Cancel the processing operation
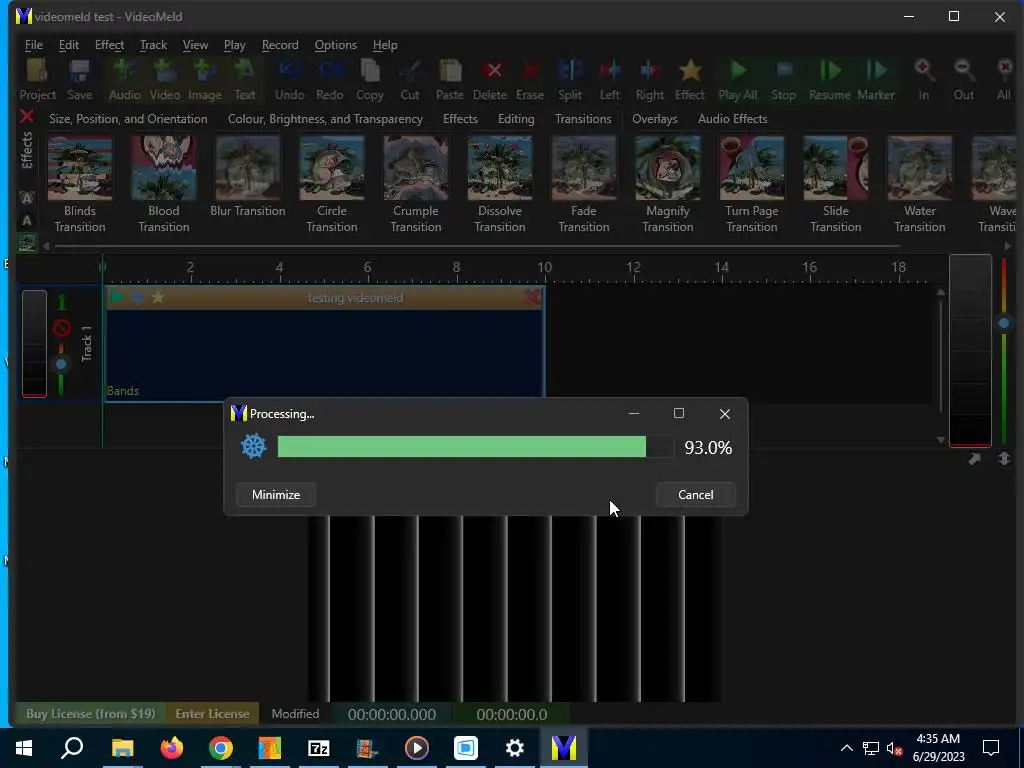 point(696,494)
